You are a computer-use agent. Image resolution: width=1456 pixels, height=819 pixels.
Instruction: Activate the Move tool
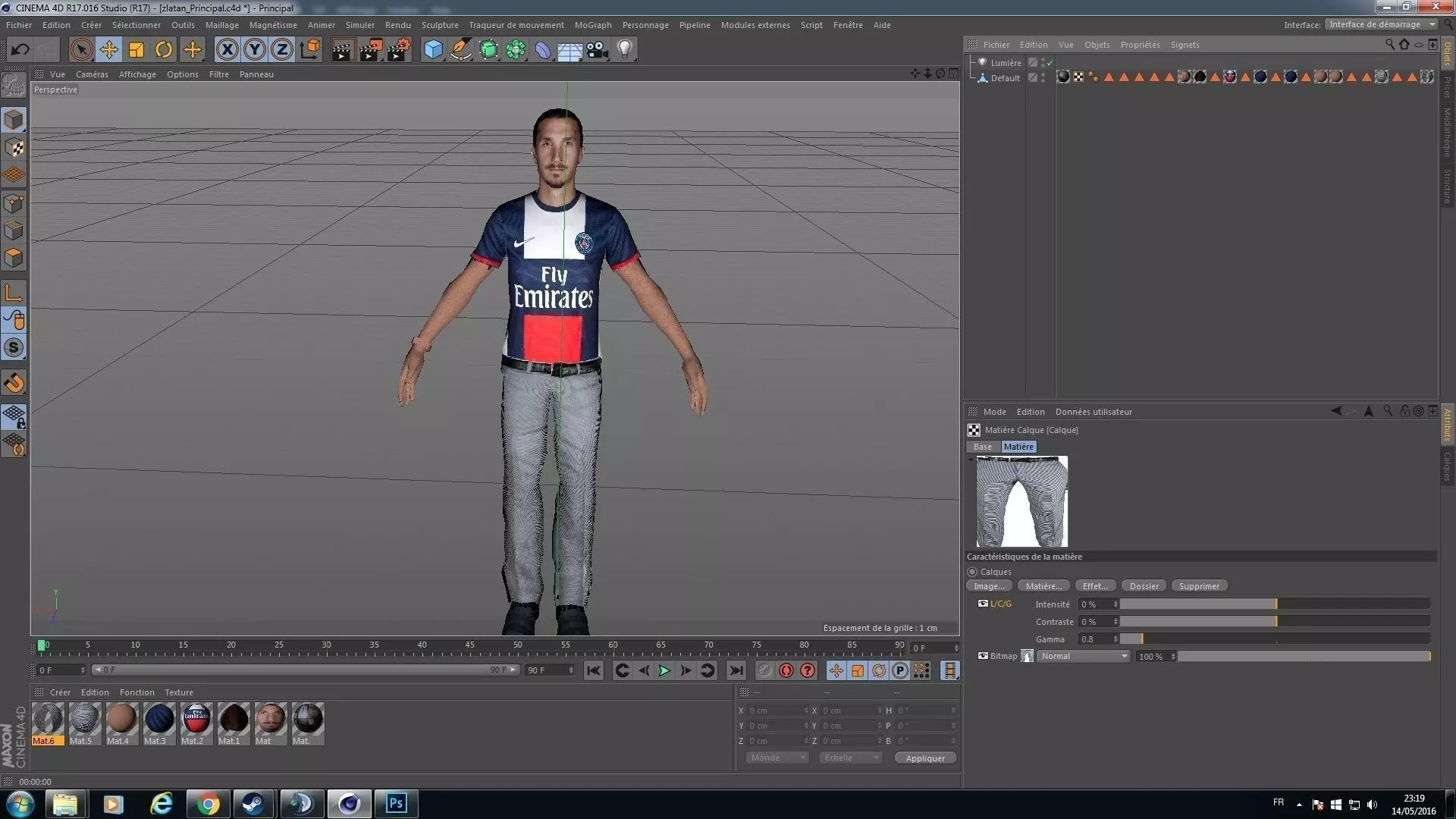coord(108,50)
